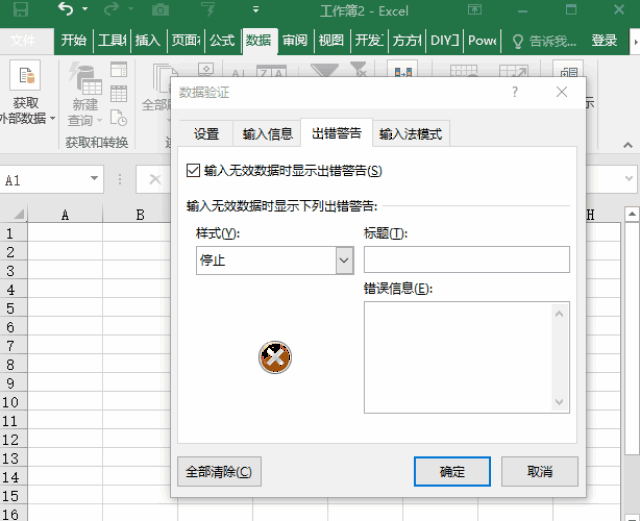Screen dimensions: 640x521
Task: Open the 方方格子 ribbon tab
Action: pos(407,40)
